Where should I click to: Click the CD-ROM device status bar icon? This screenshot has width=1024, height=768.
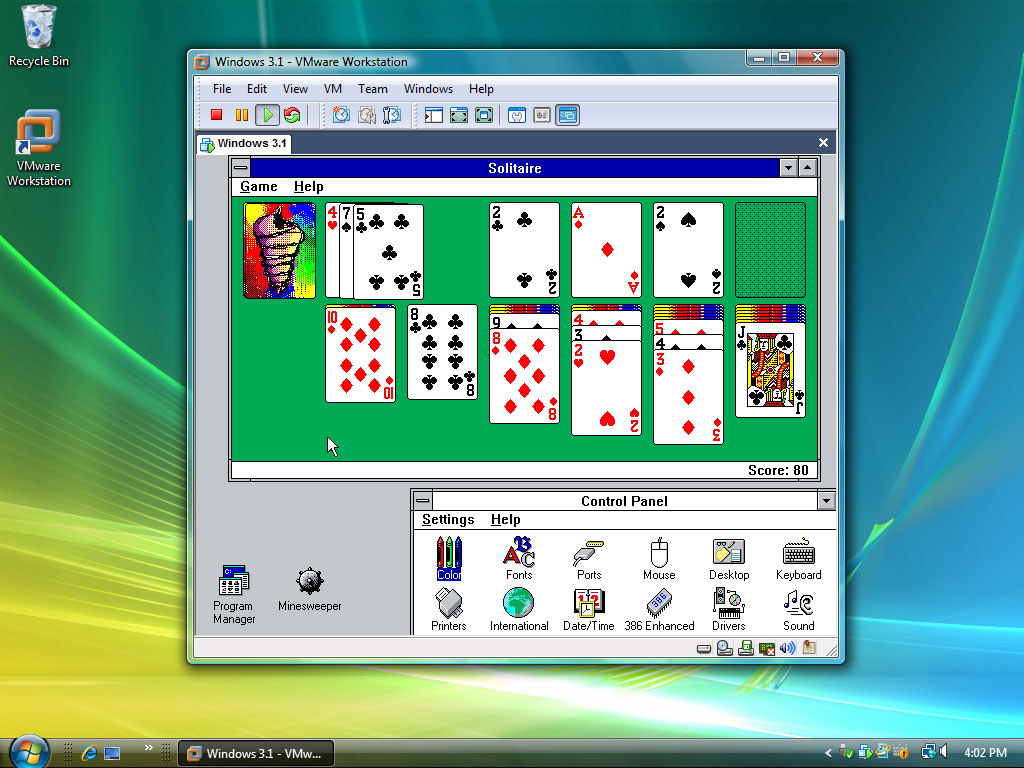pos(724,648)
